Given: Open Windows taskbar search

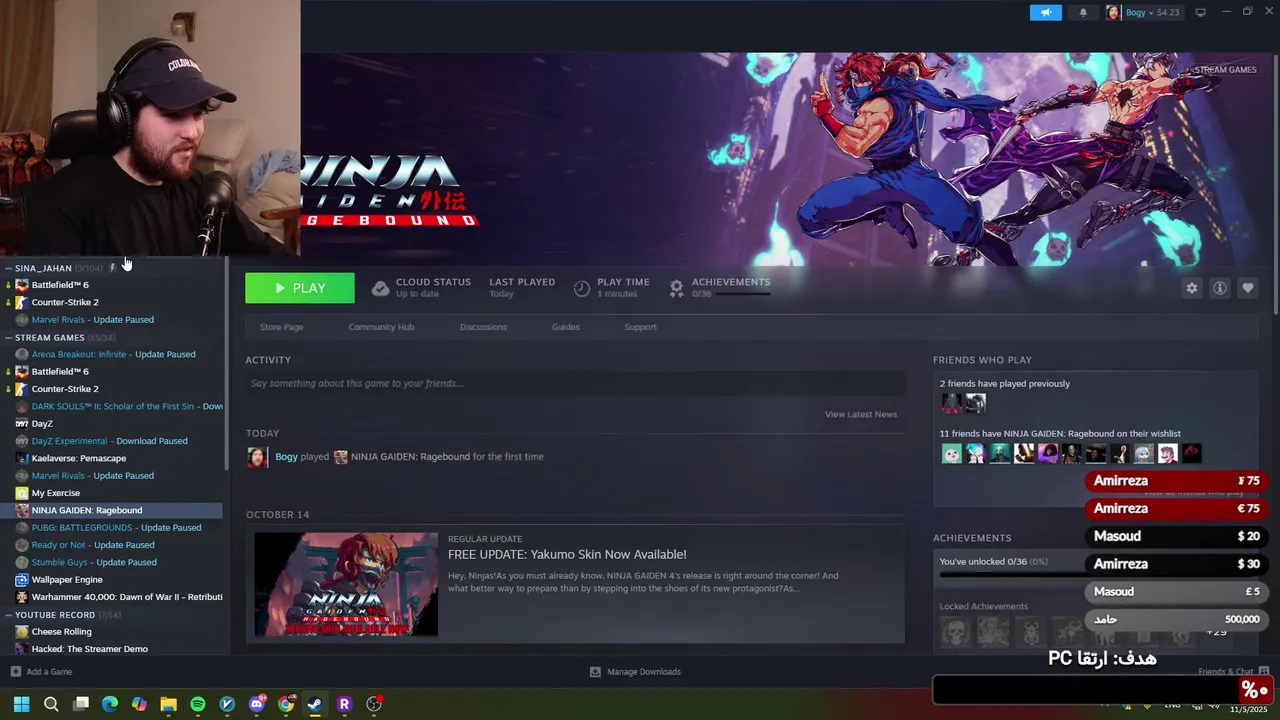Looking at the screenshot, I should (51, 704).
